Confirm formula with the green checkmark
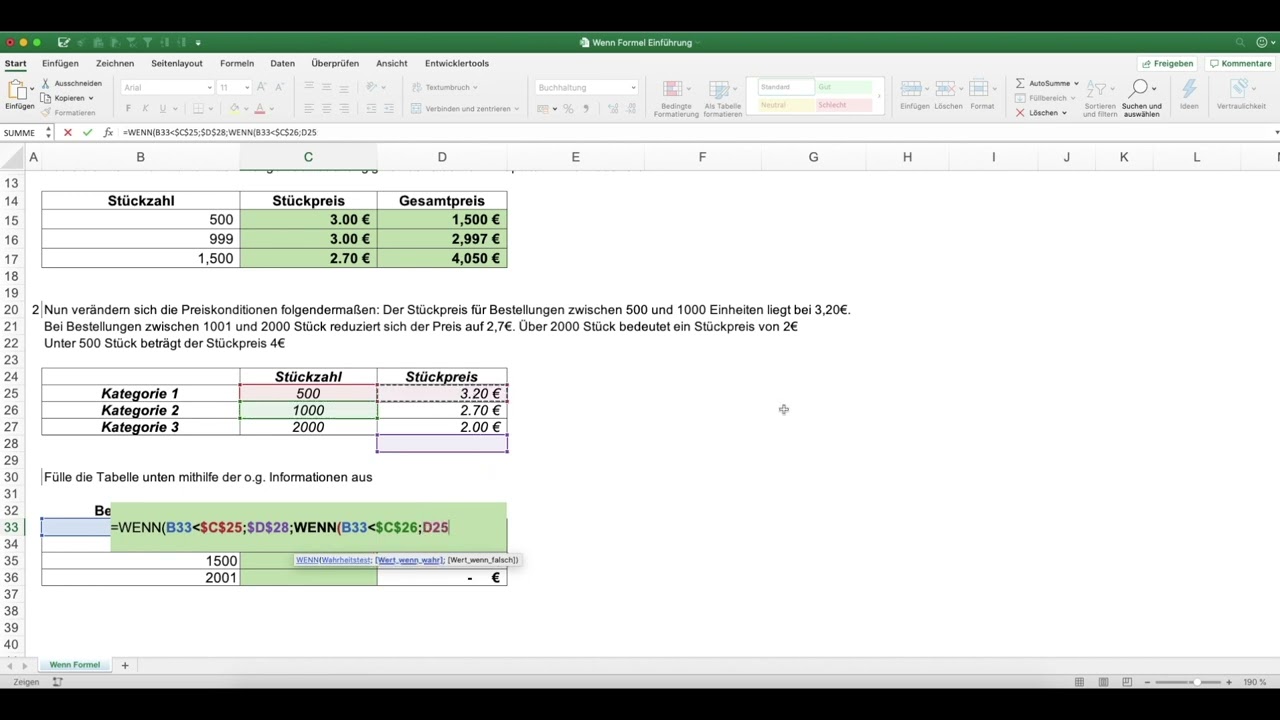 pyautogui.click(x=88, y=132)
